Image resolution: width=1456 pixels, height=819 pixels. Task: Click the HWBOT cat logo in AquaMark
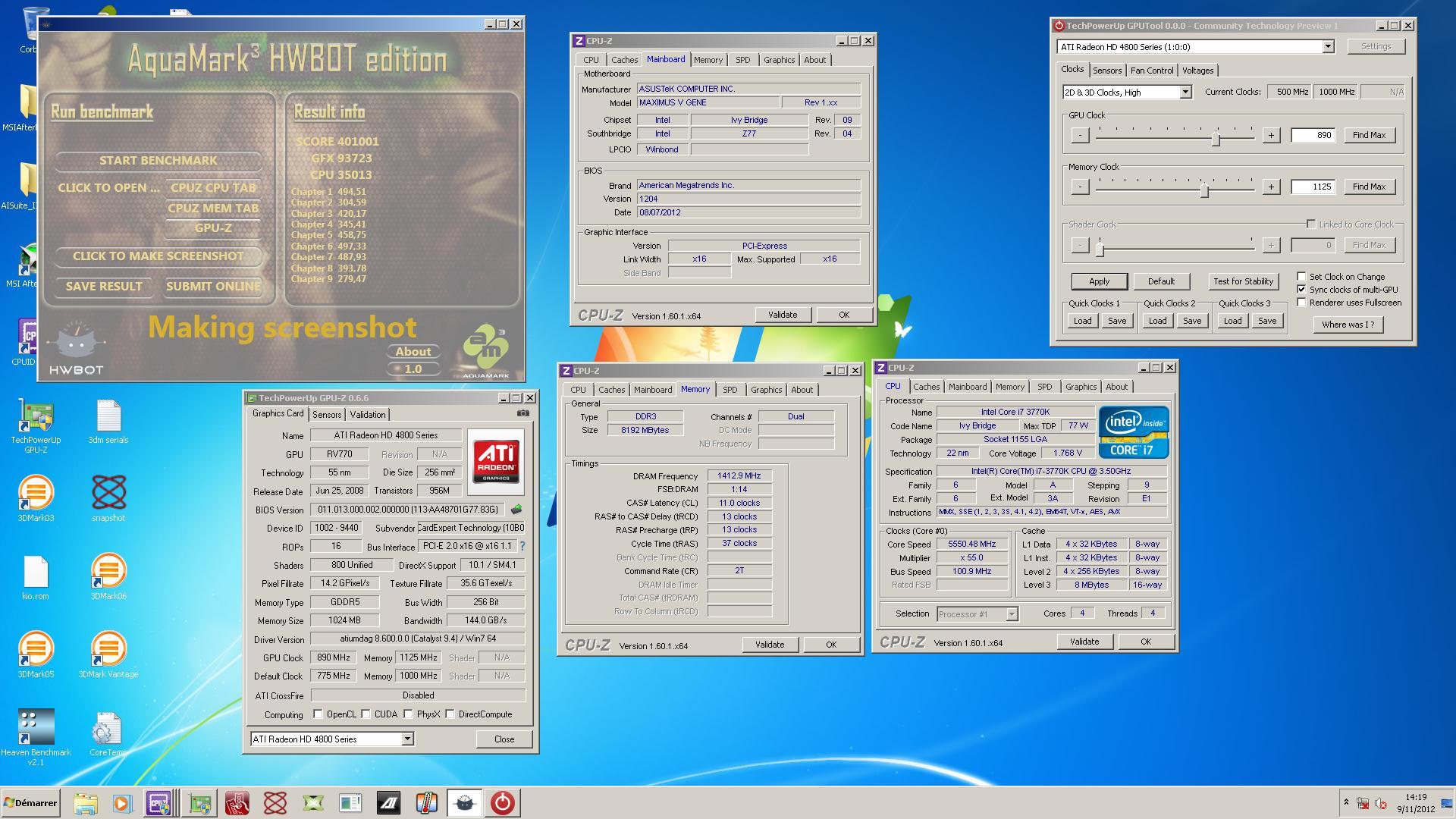76,347
